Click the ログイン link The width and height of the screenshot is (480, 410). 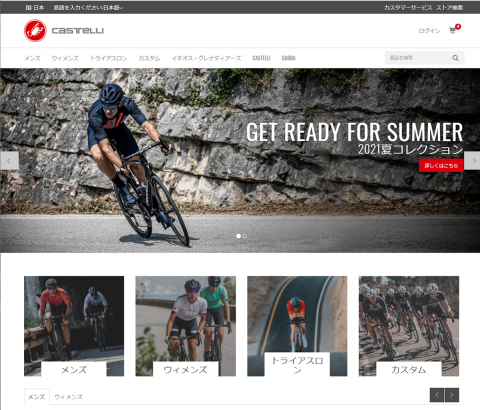[x=429, y=31]
